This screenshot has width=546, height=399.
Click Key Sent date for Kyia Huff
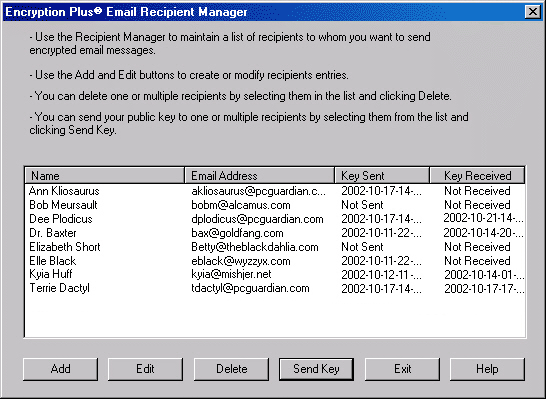pyautogui.click(x=381, y=275)
